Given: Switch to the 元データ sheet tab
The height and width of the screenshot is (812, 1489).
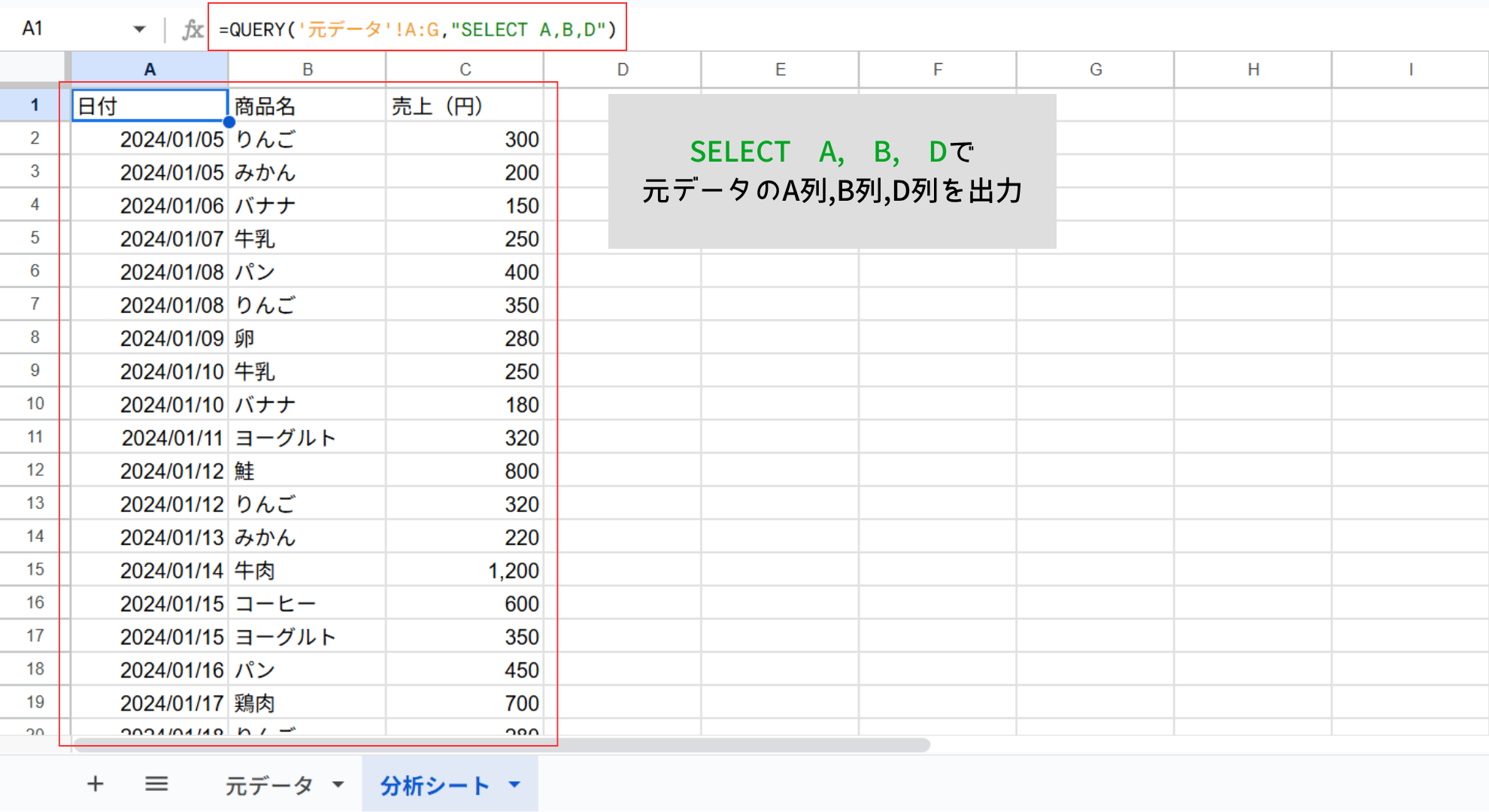Looking at the screenshot, I should pos(268,785).
